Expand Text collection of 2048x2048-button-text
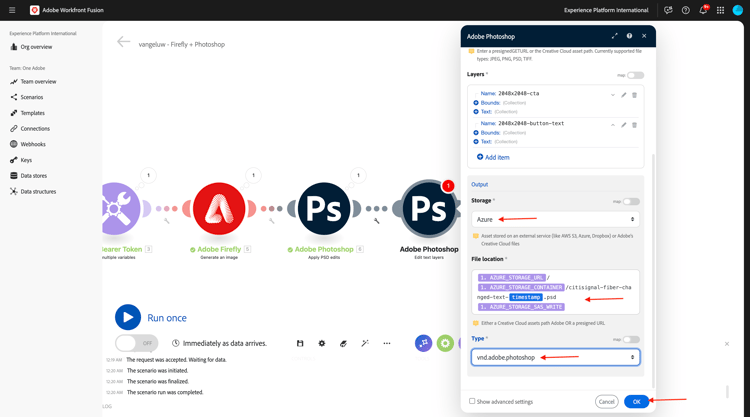This screenshot has height=417, width=750. [476, 142]
